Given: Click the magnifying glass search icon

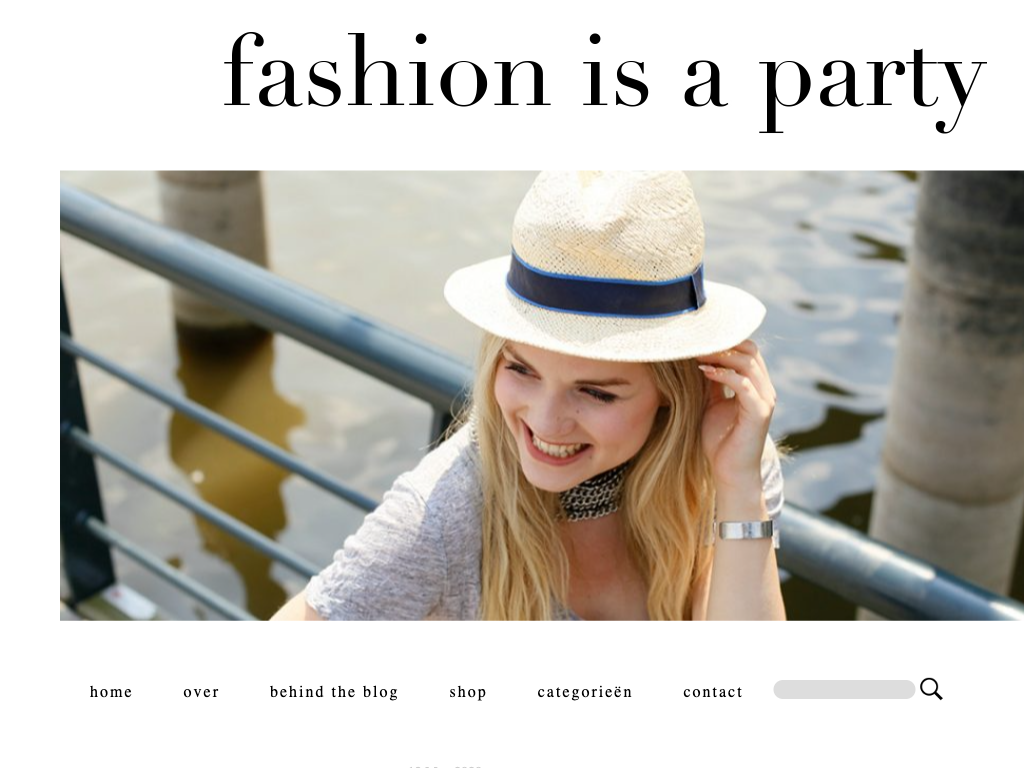Looking at the screenshot, I should pos(931,689).
